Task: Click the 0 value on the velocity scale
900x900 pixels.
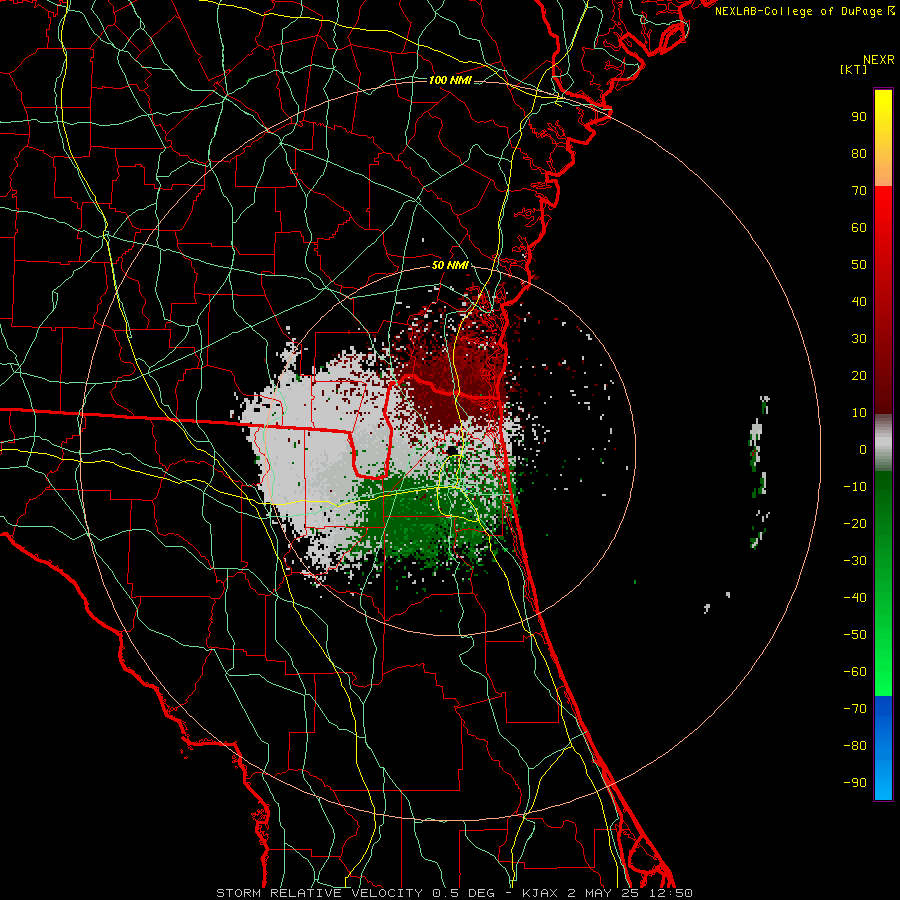Action: point(863,450)
